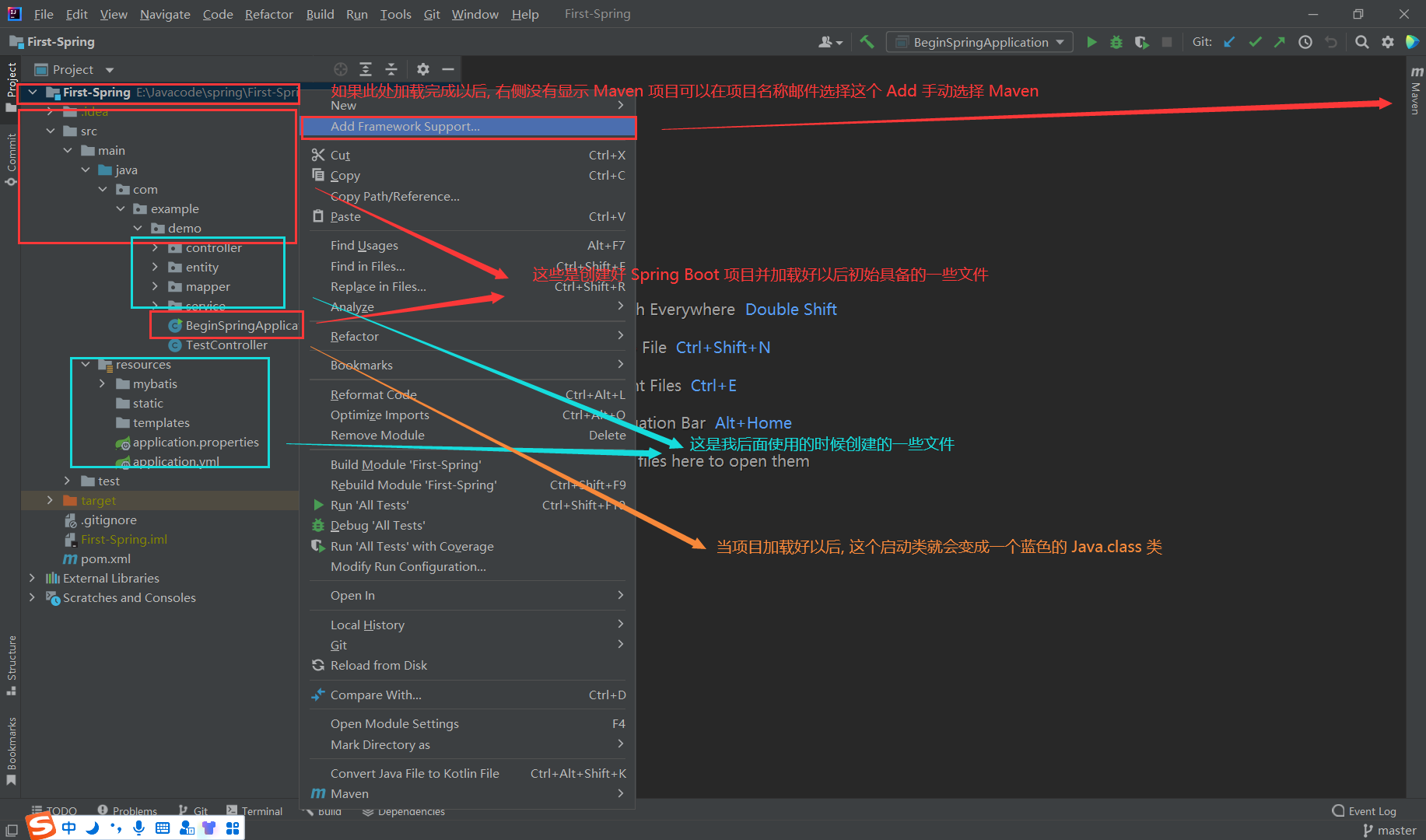Select opened file target icon in Project panel

click(x=341, y=69)
